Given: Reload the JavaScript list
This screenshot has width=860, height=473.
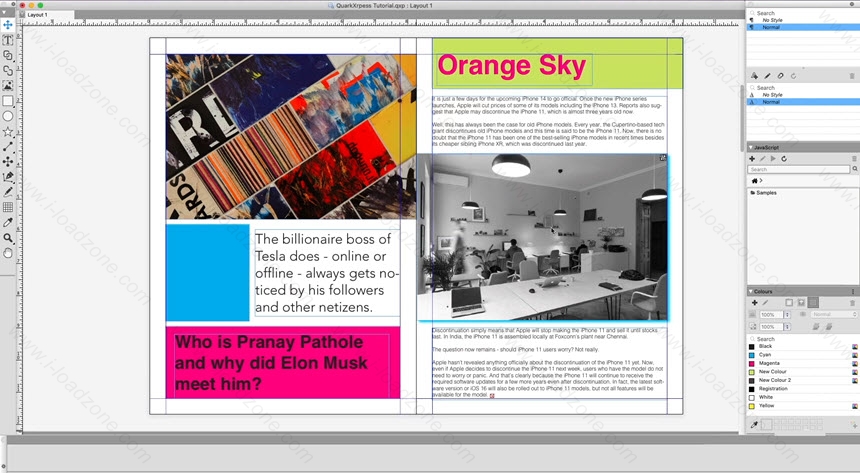Looking at the screenshot, I should [784, 159].
